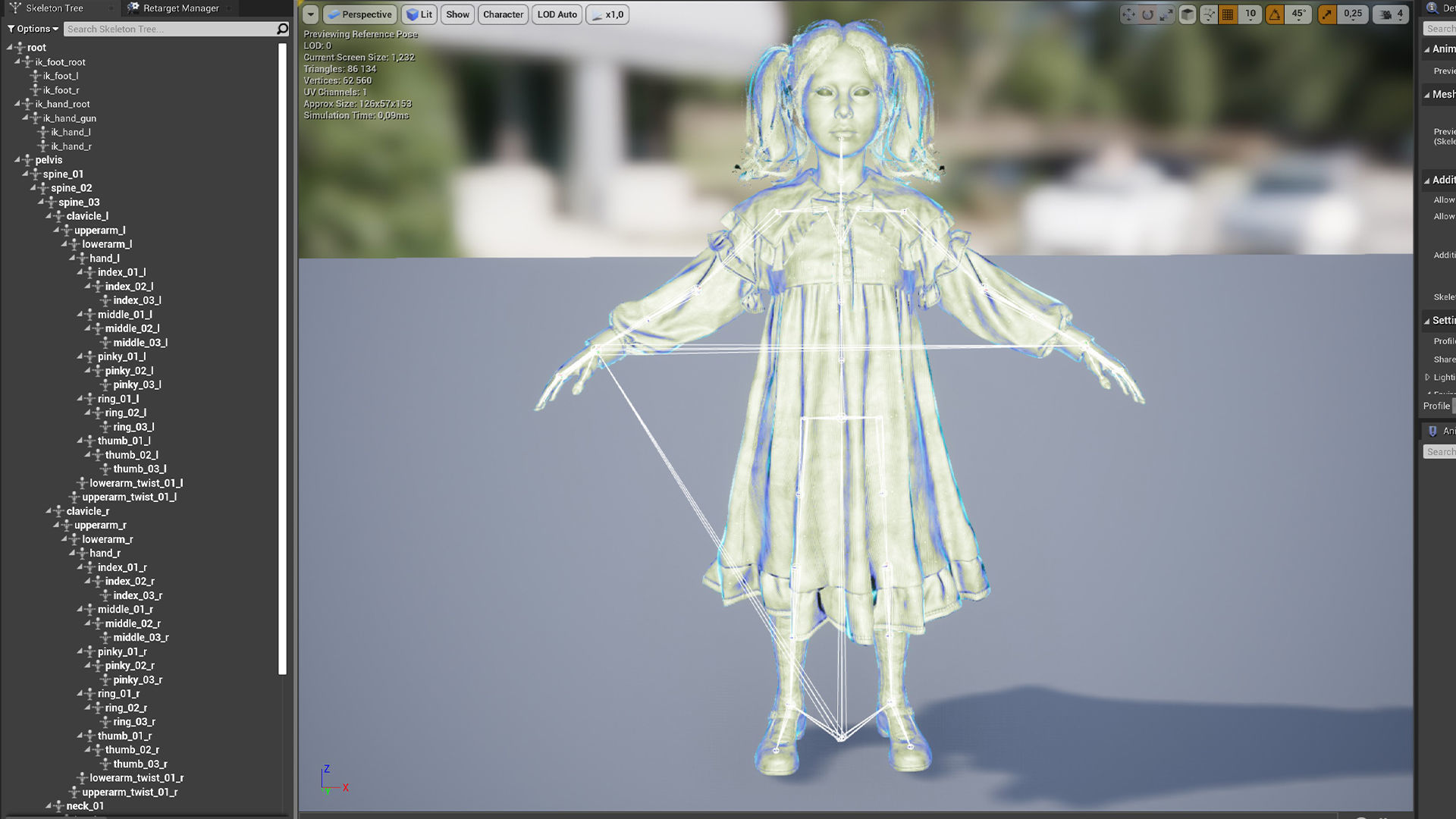Toggle rotation angle snapping
This screenshot has height=819, width=1456.
click(x=1275, y=14)
